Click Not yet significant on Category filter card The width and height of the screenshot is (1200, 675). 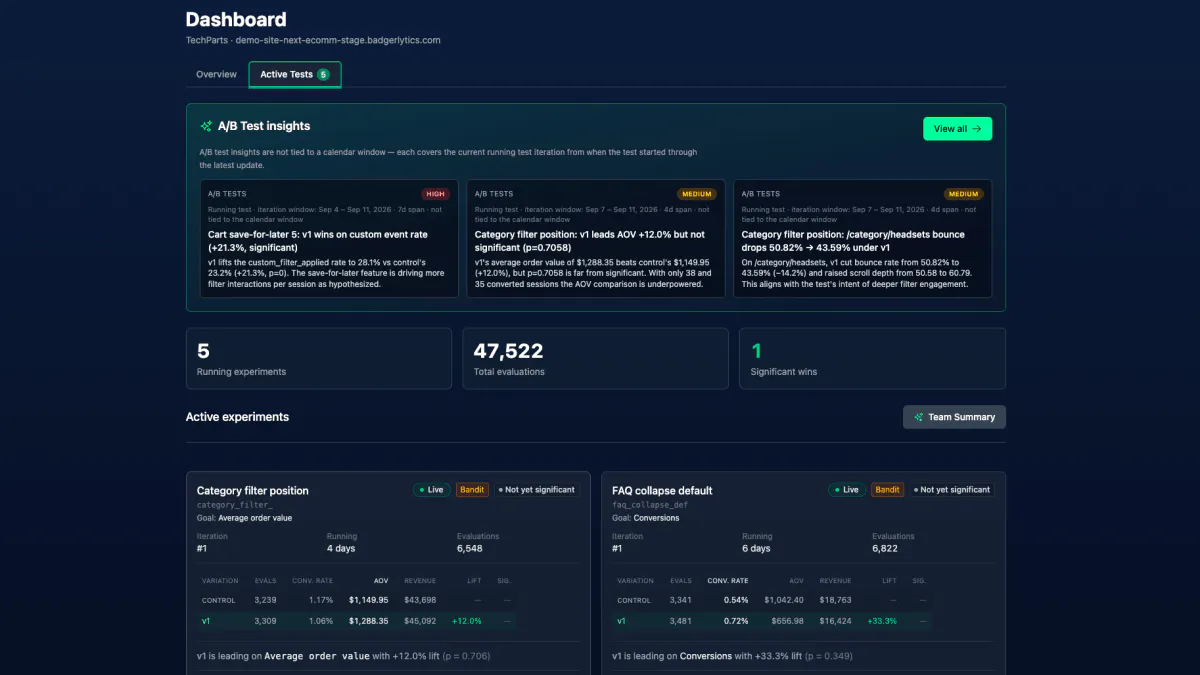pyautogui.click(x=536, y=490)
